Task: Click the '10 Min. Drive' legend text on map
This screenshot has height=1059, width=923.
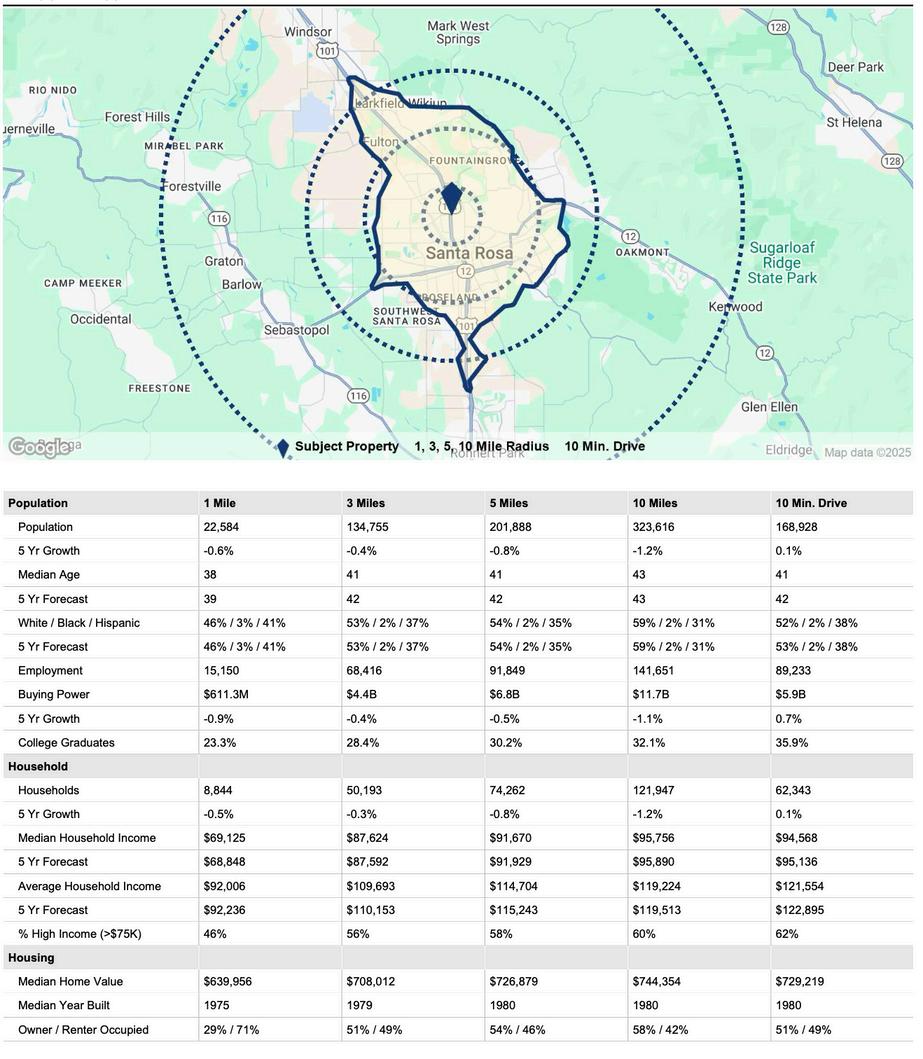Action: tap(604, 446)
